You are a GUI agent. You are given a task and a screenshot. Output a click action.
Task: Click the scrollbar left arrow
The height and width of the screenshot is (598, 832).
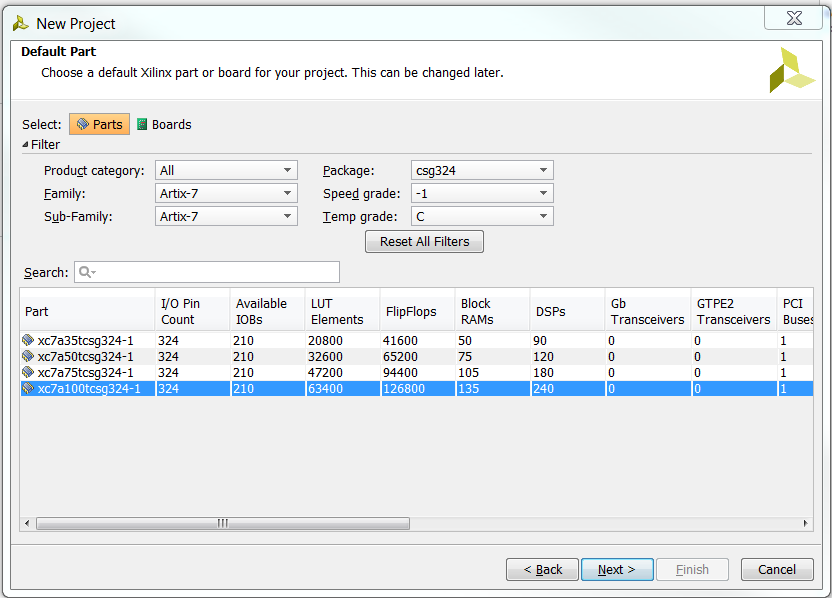click(x=27, y=524)
